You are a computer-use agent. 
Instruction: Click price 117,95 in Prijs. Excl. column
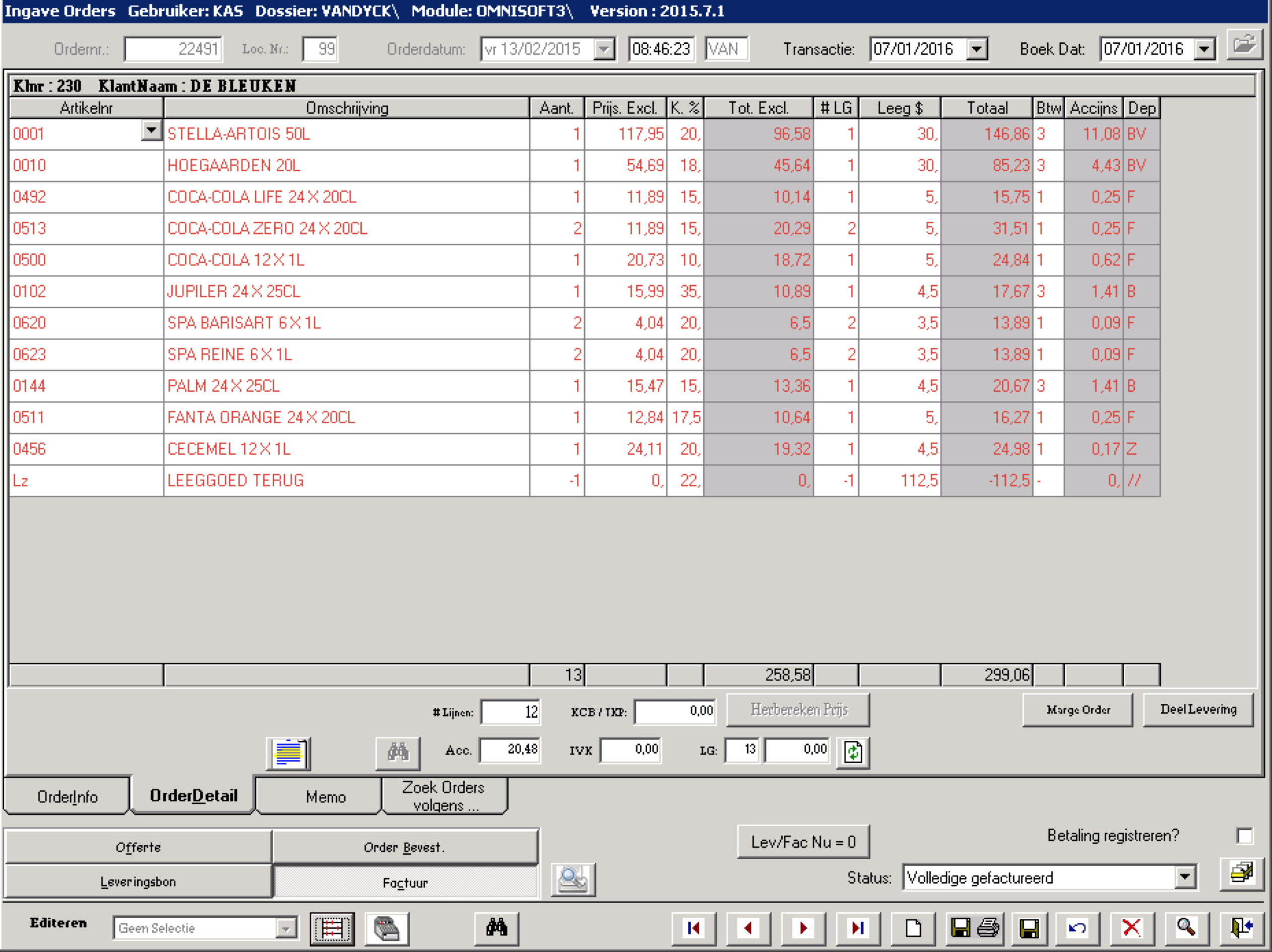tap(625, 134)
